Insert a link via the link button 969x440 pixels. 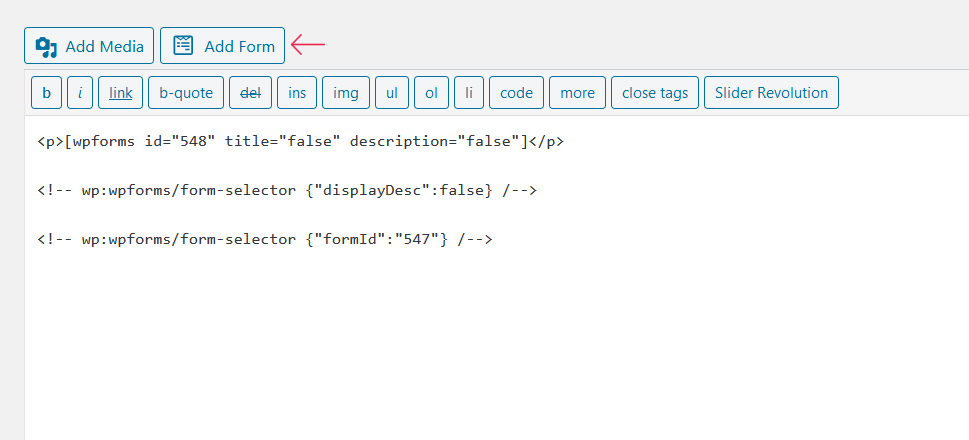click(x=121, y=93)
